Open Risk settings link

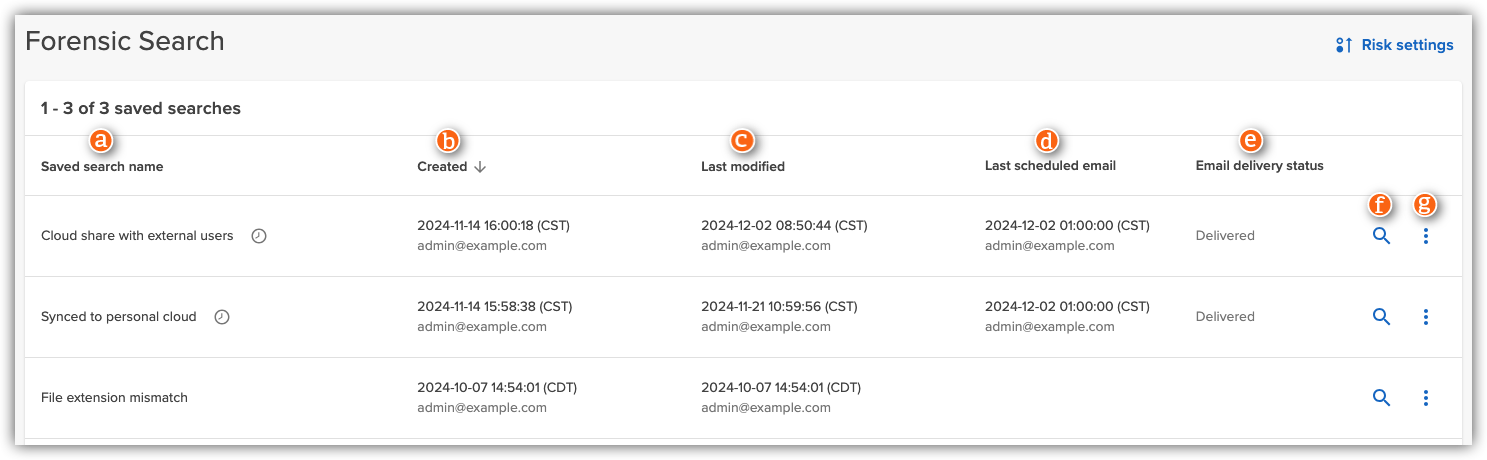(x=1406, y=45)
